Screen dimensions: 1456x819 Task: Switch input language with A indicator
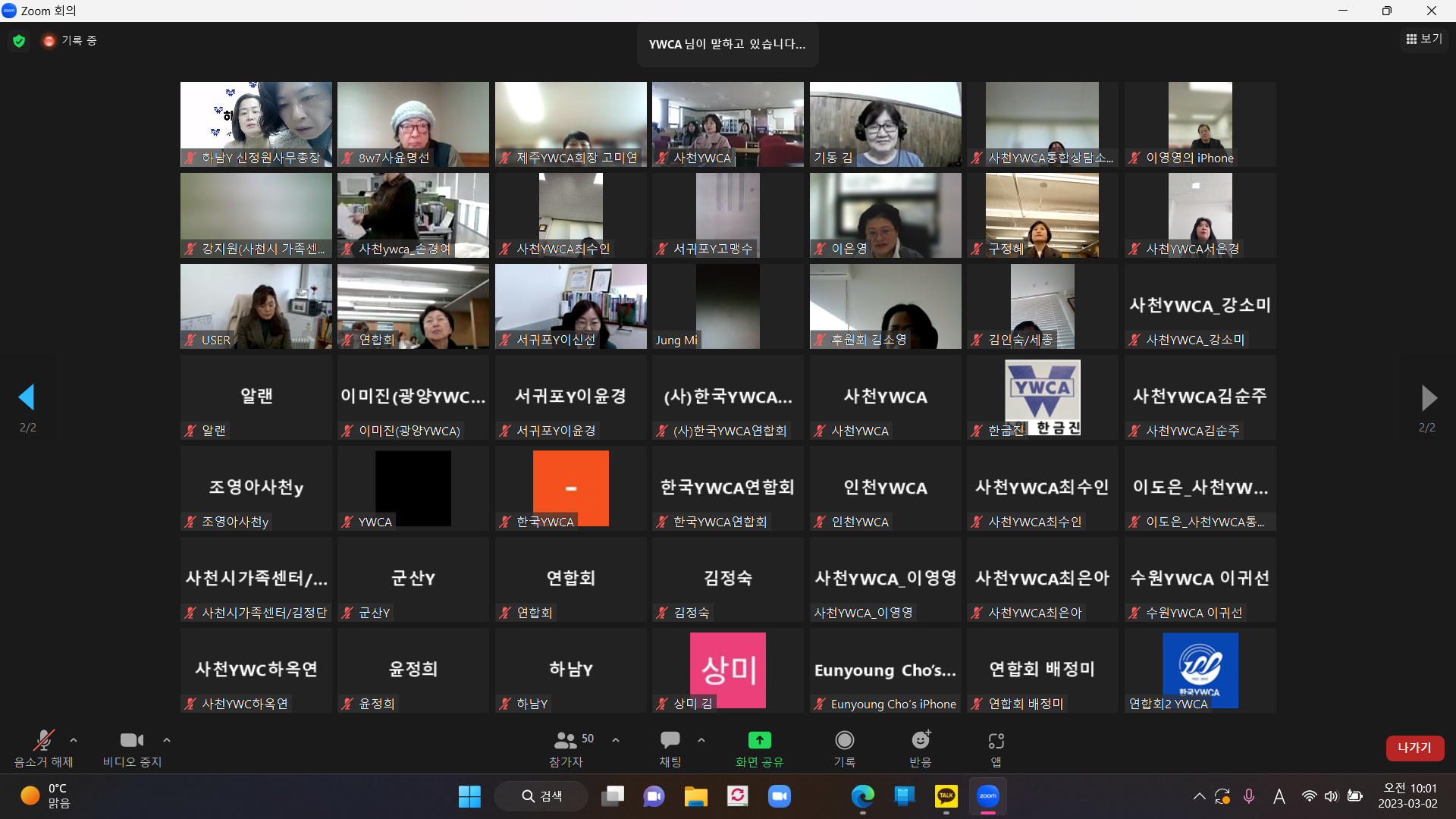pos(1279,796)
